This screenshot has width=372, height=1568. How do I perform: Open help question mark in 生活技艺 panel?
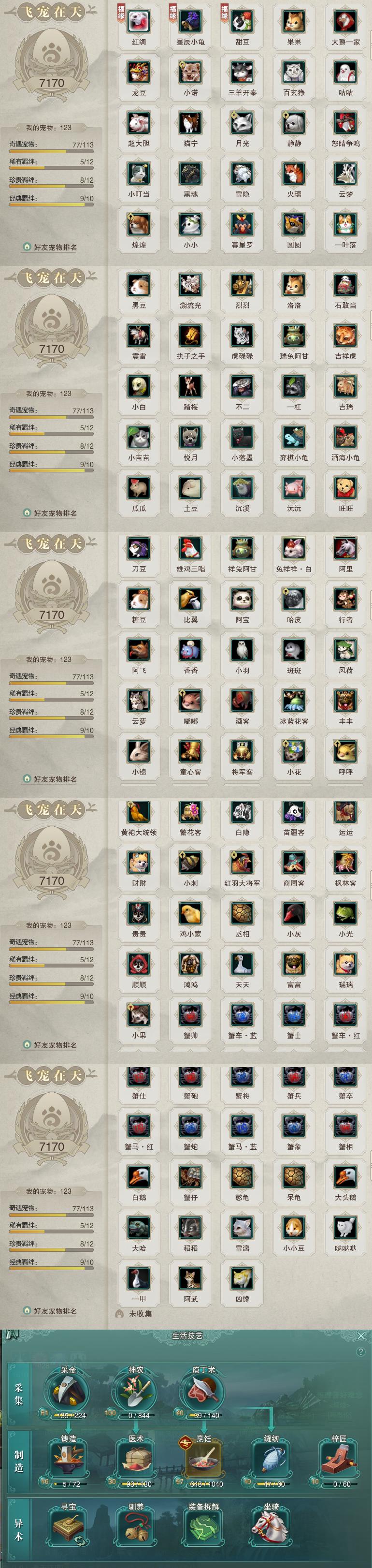[x=361, y=1352]
